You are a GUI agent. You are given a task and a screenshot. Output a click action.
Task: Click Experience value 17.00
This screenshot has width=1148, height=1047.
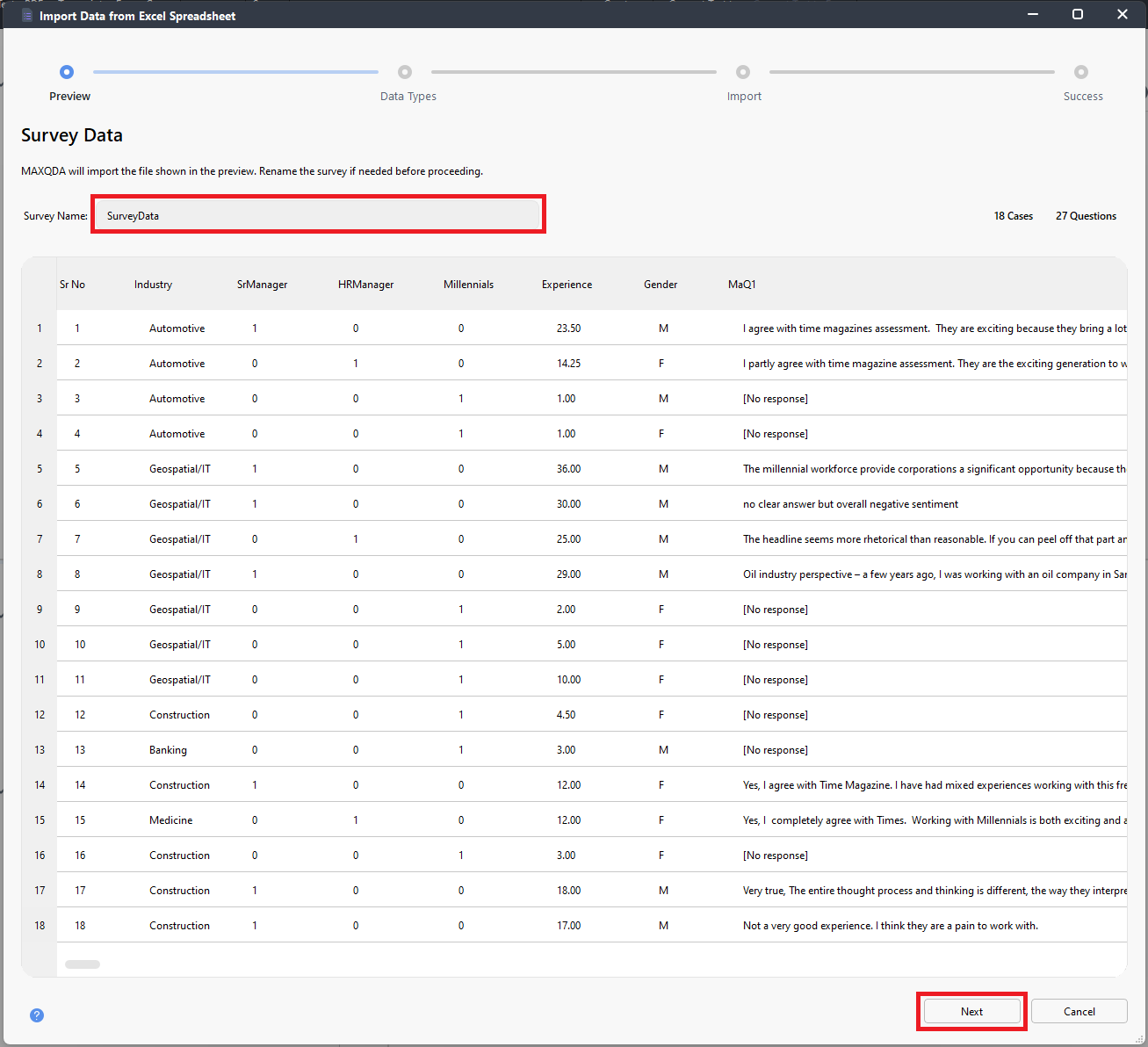pyautogui.click(x=568, y=926)
